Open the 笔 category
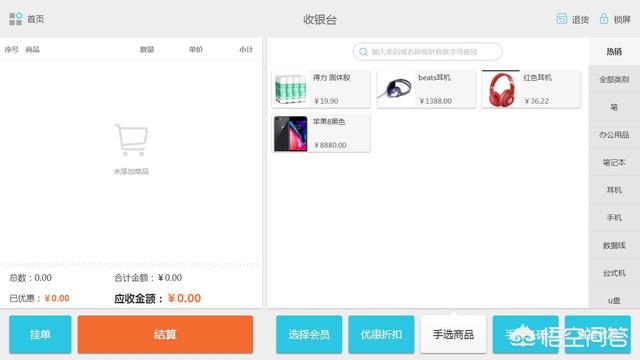 [614, 107]
